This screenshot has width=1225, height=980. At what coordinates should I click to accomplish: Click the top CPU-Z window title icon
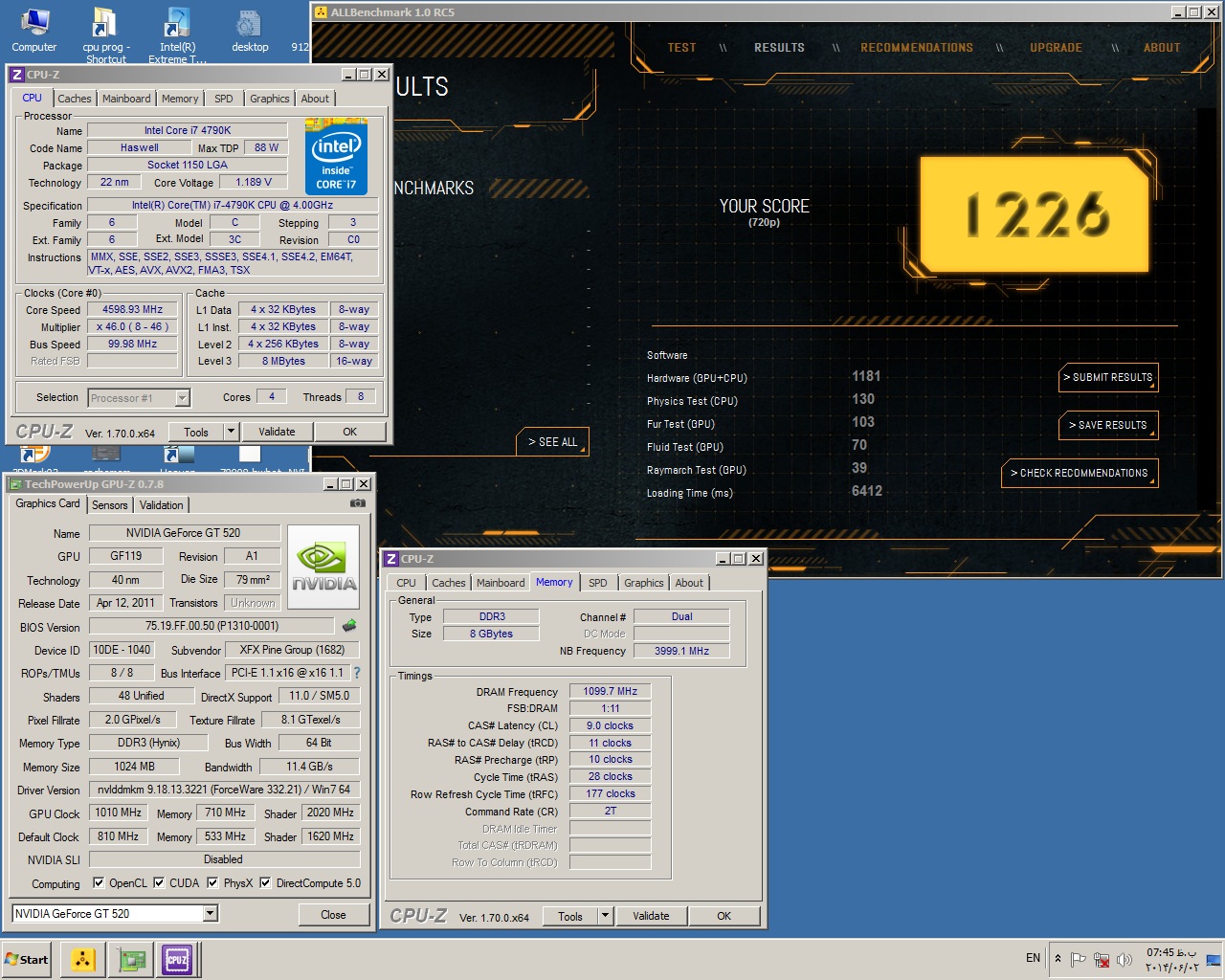tap(16, 75)
